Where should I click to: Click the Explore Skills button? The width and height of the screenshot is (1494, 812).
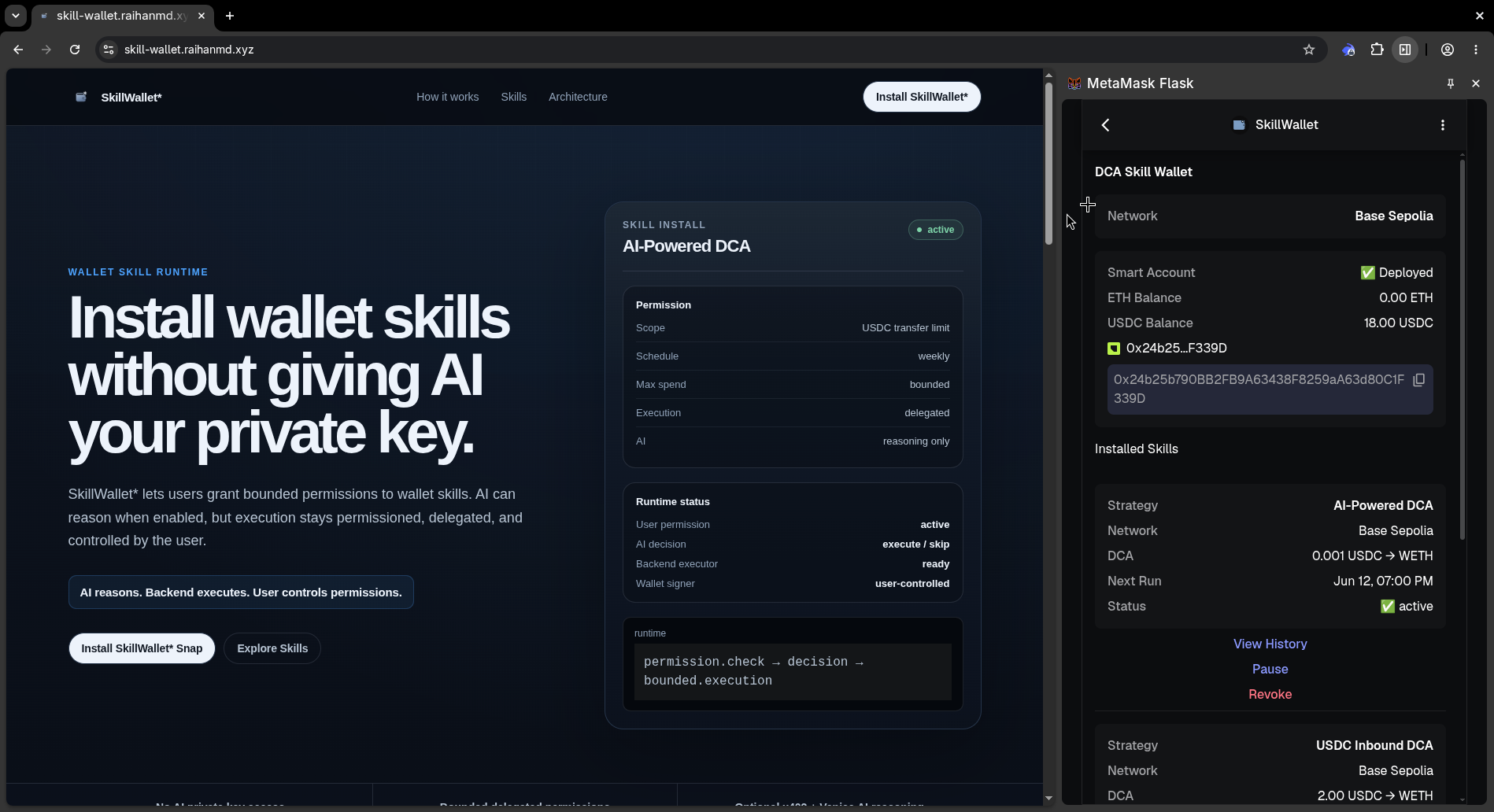272,648
